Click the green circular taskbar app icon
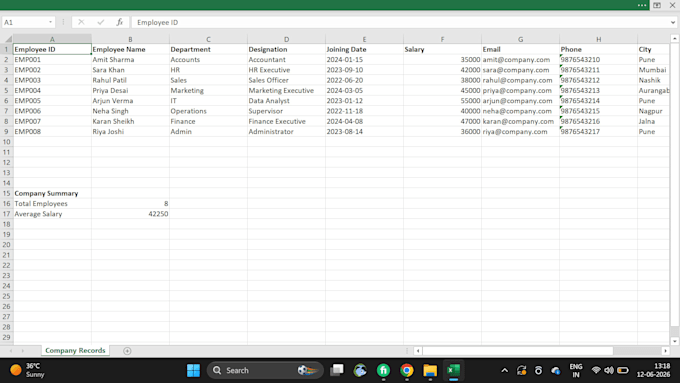 pos(383,370)
